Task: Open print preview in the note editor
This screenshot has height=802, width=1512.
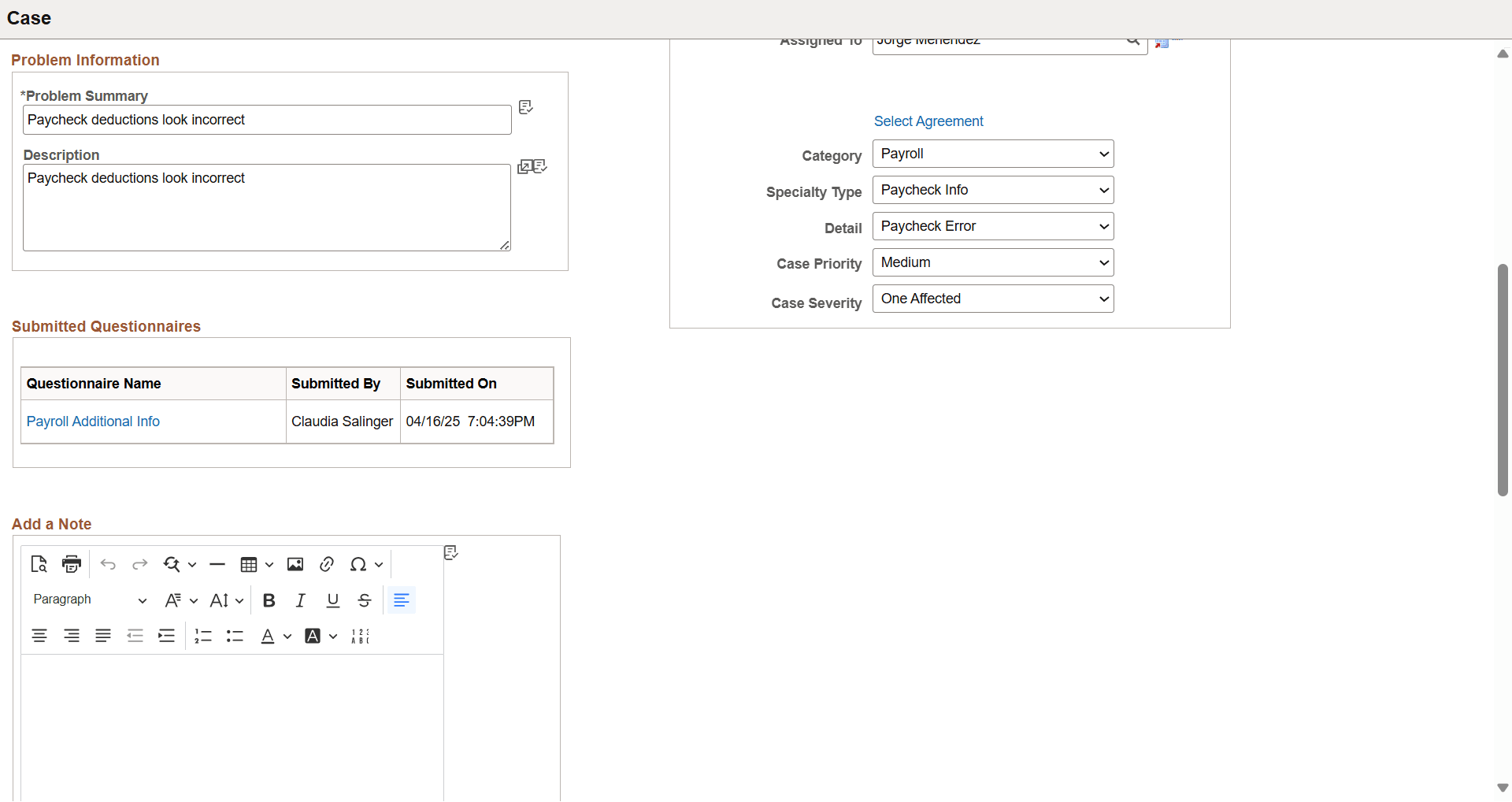Action: pyautogui.click(x=38, y=564)
